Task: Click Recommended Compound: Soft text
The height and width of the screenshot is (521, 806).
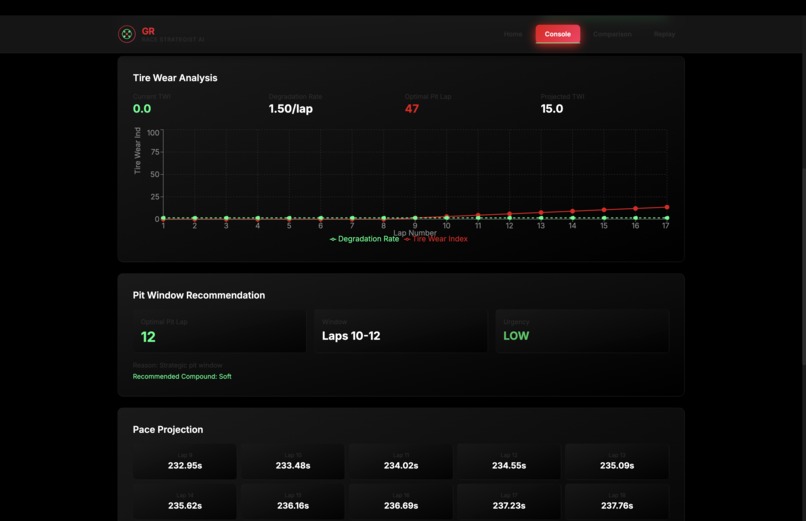Action: tap(182, 377)
